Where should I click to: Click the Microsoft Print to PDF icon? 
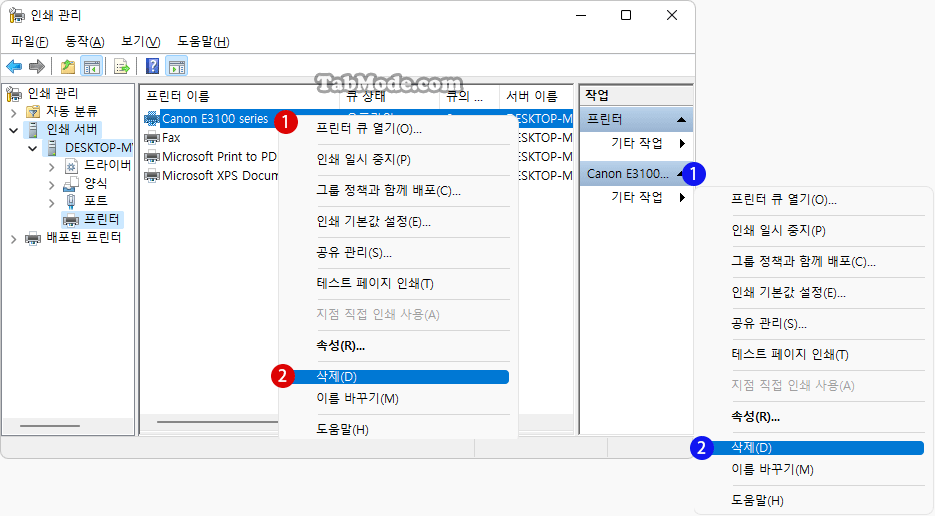pos(152,157)
